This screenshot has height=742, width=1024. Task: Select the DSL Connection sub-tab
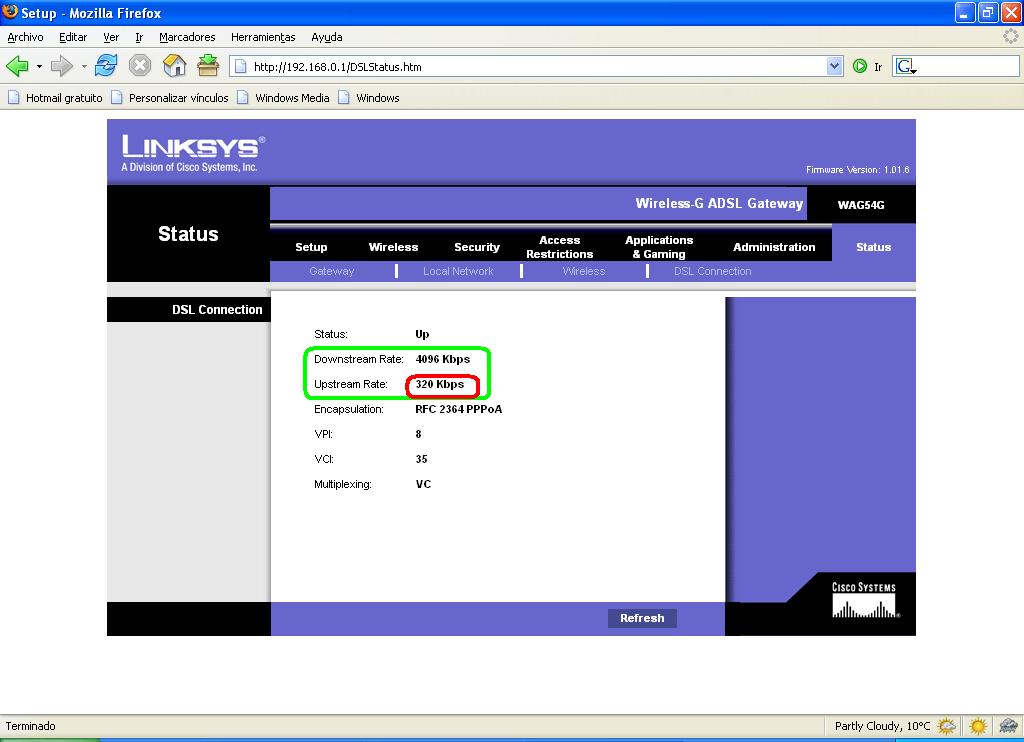(712, 271)
